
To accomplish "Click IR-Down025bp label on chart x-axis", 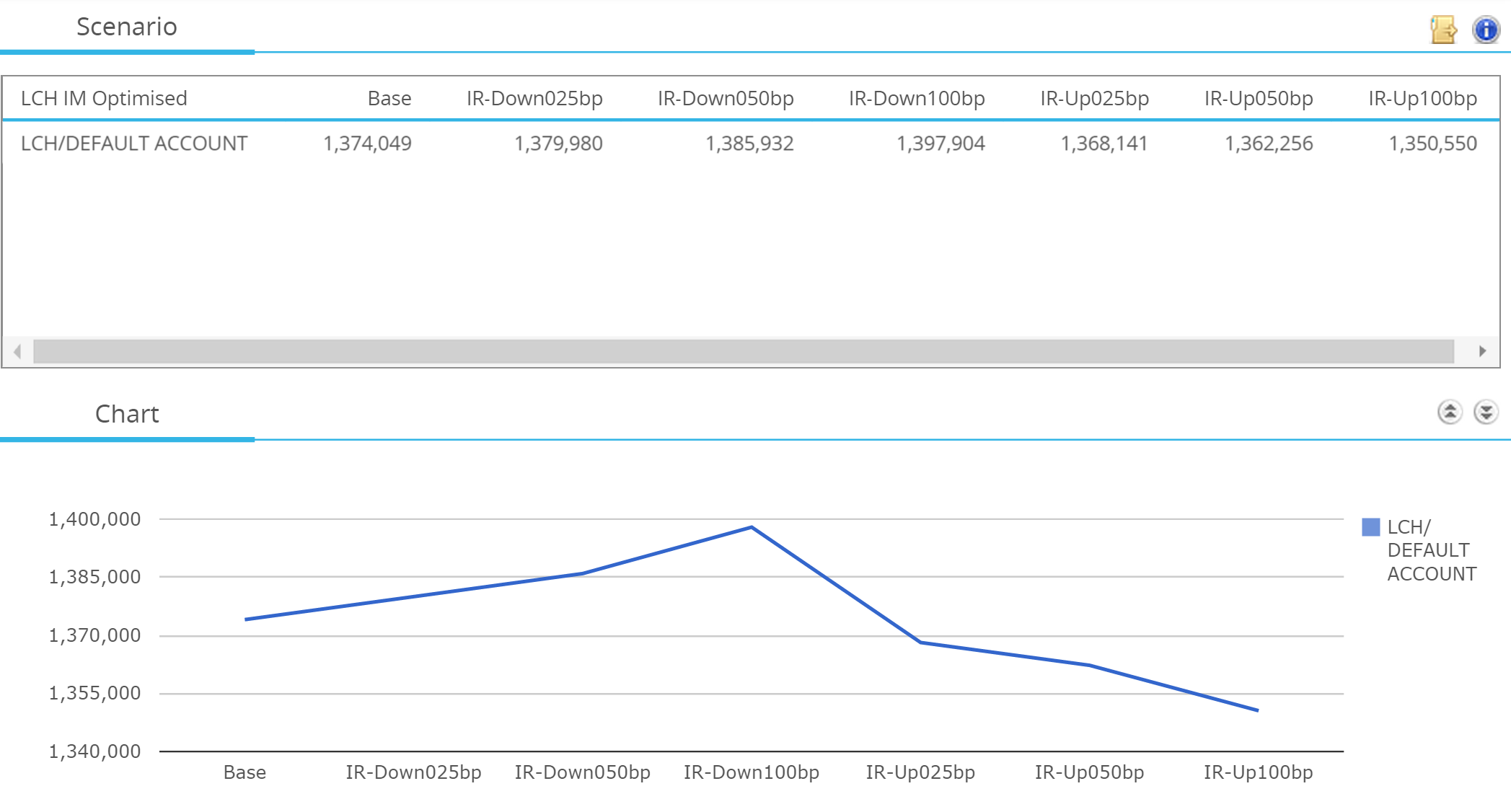I will coord(413,772).
